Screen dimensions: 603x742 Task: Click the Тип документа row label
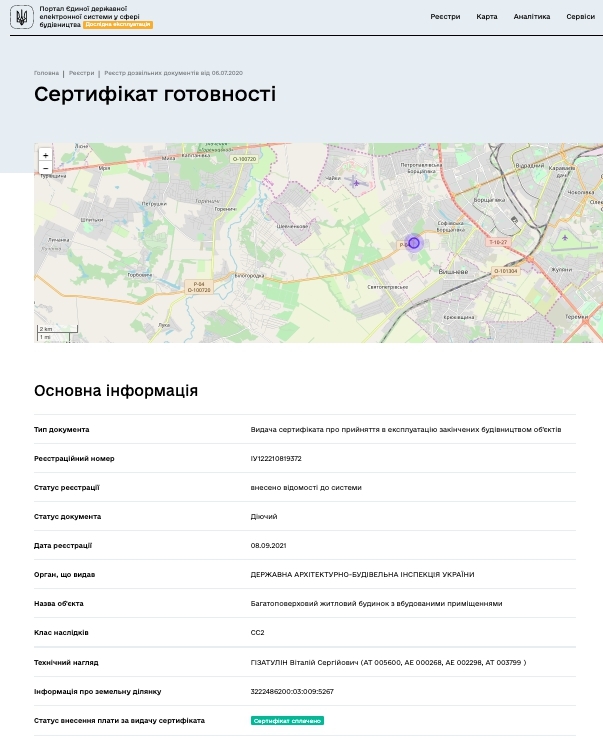(62, 430)
